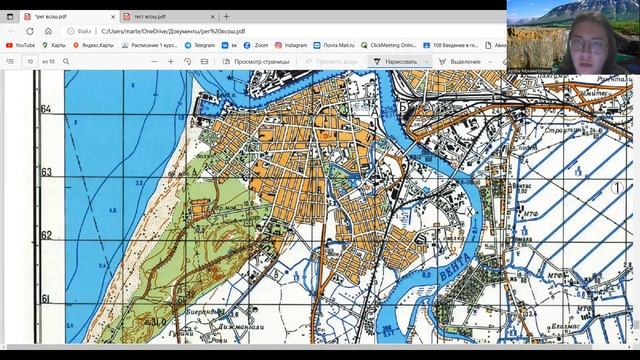Click the 'Тижманали' place label

click(242, 327)
